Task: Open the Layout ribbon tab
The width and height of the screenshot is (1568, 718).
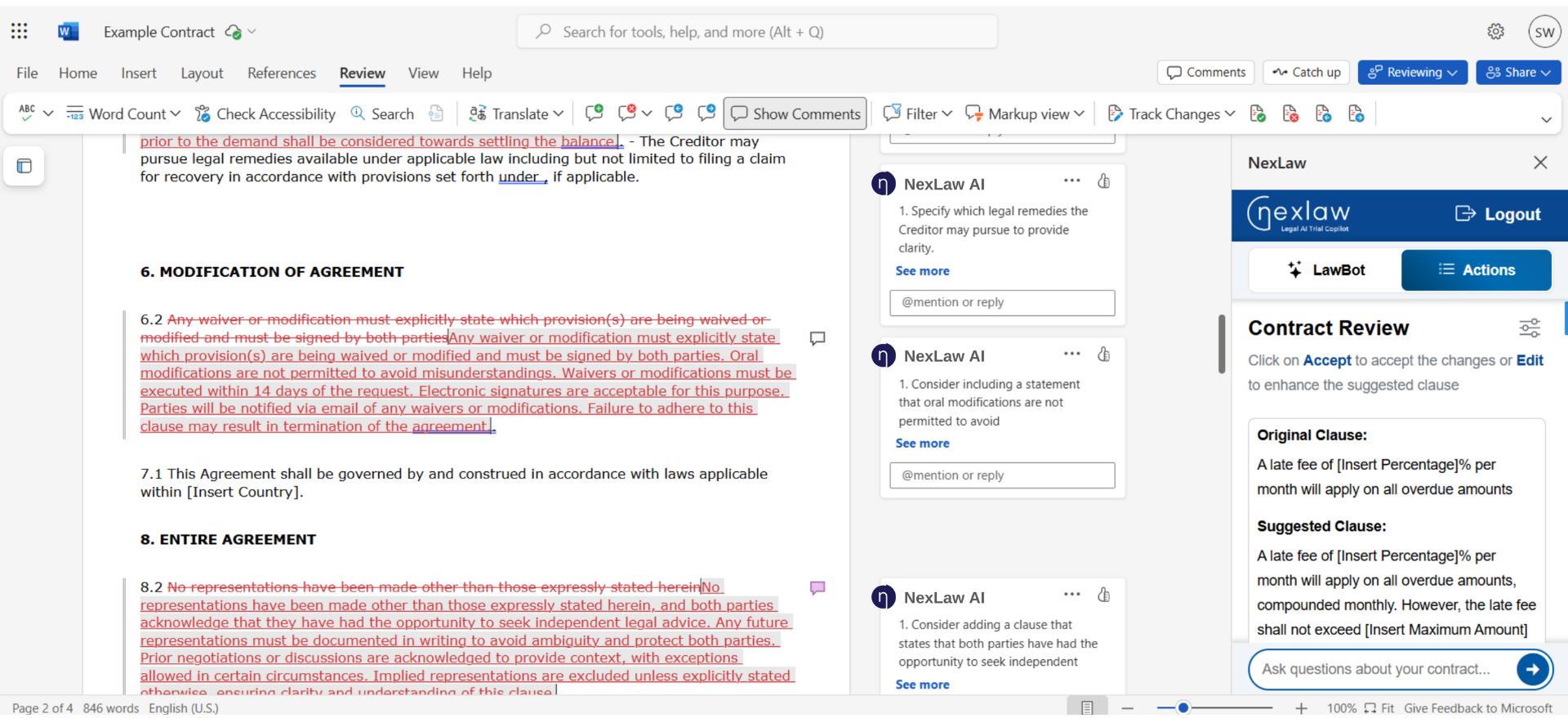Action: pyautogui.click(x=202, y=73)
